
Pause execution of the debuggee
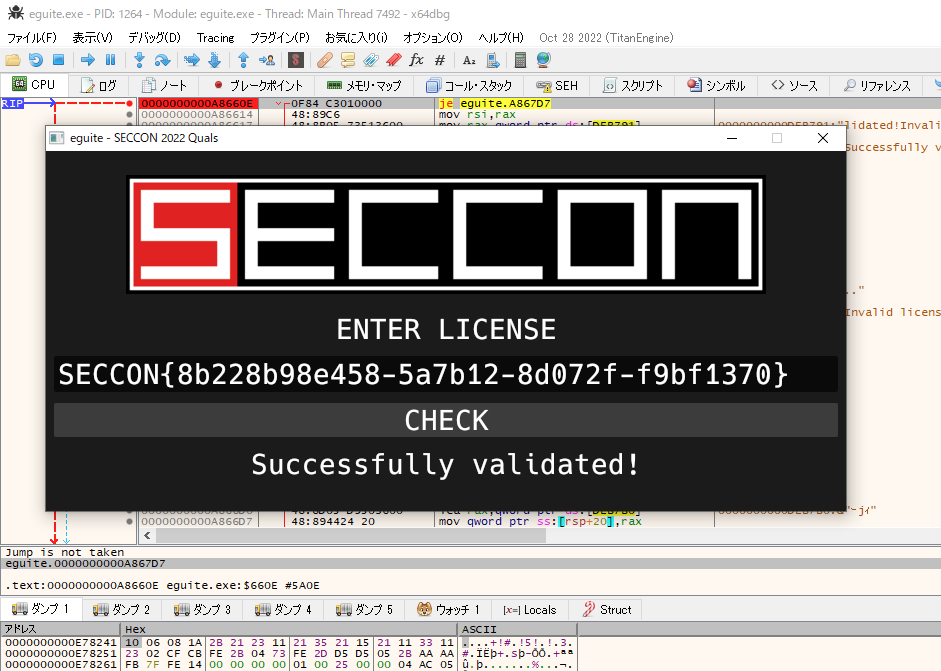110,60
